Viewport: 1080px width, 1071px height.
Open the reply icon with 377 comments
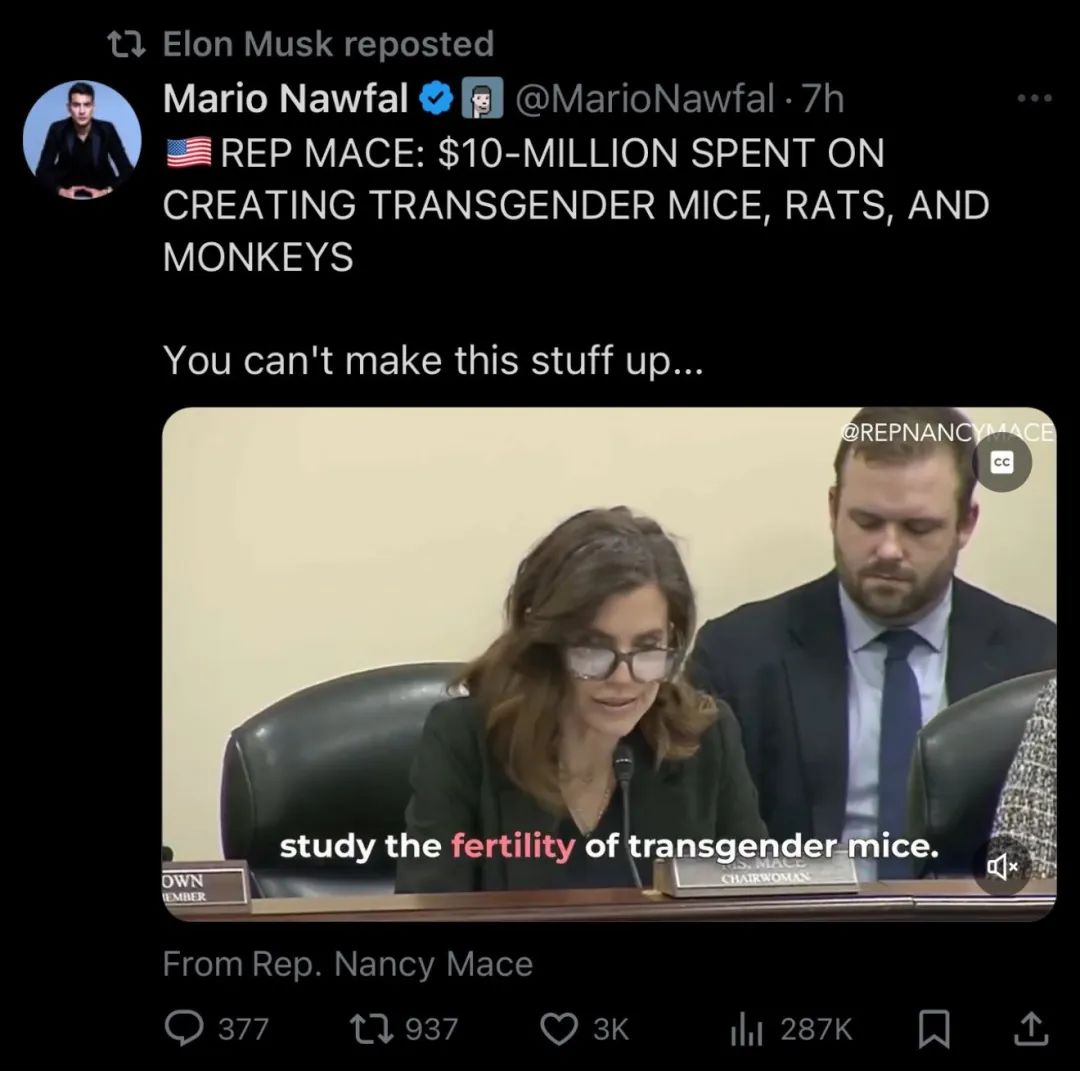pyautogui.click(x=185, y=1028)
